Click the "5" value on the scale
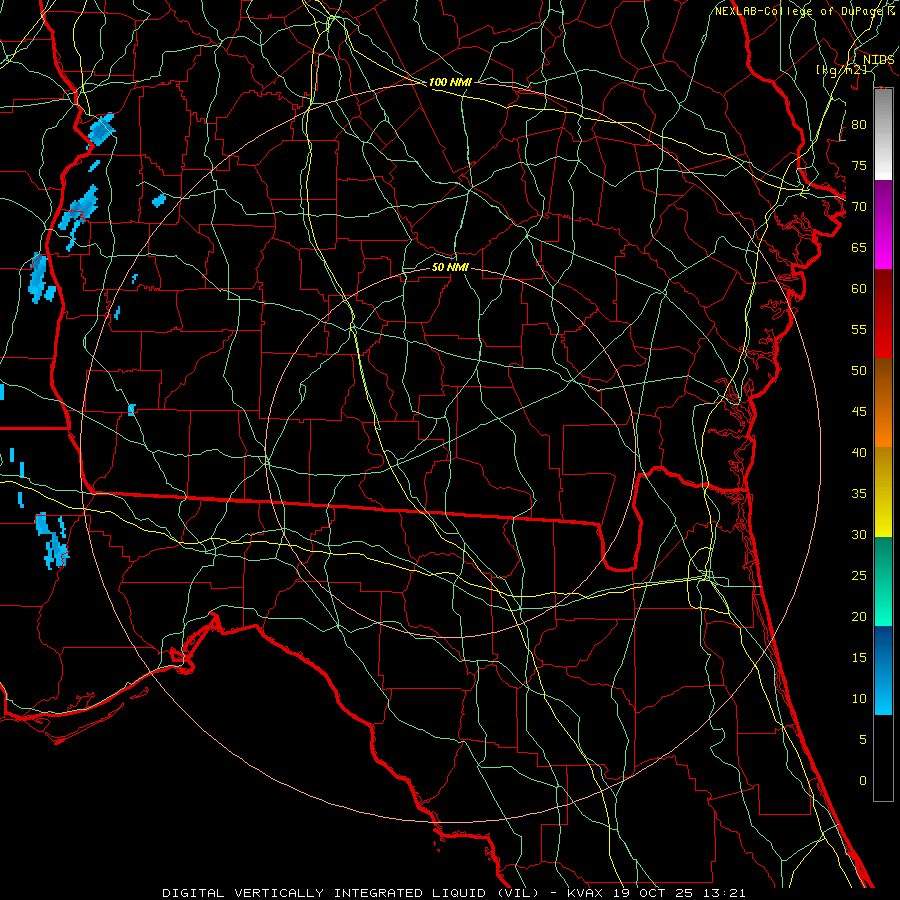900x900 pixels. (x=863, y=740)
